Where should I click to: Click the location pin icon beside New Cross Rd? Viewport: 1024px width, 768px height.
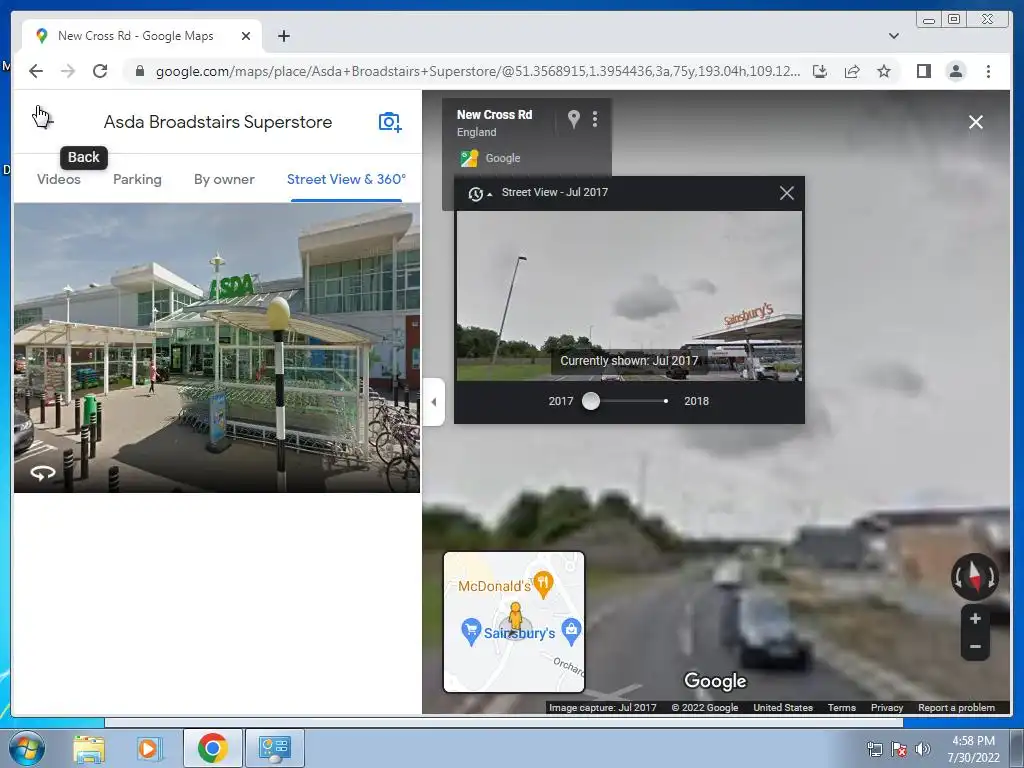click(573, 119)
